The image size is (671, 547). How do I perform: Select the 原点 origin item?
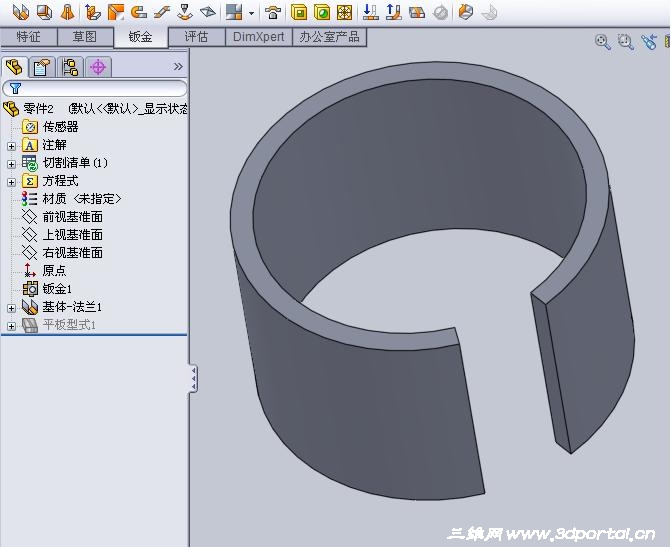tap(45, 271)
